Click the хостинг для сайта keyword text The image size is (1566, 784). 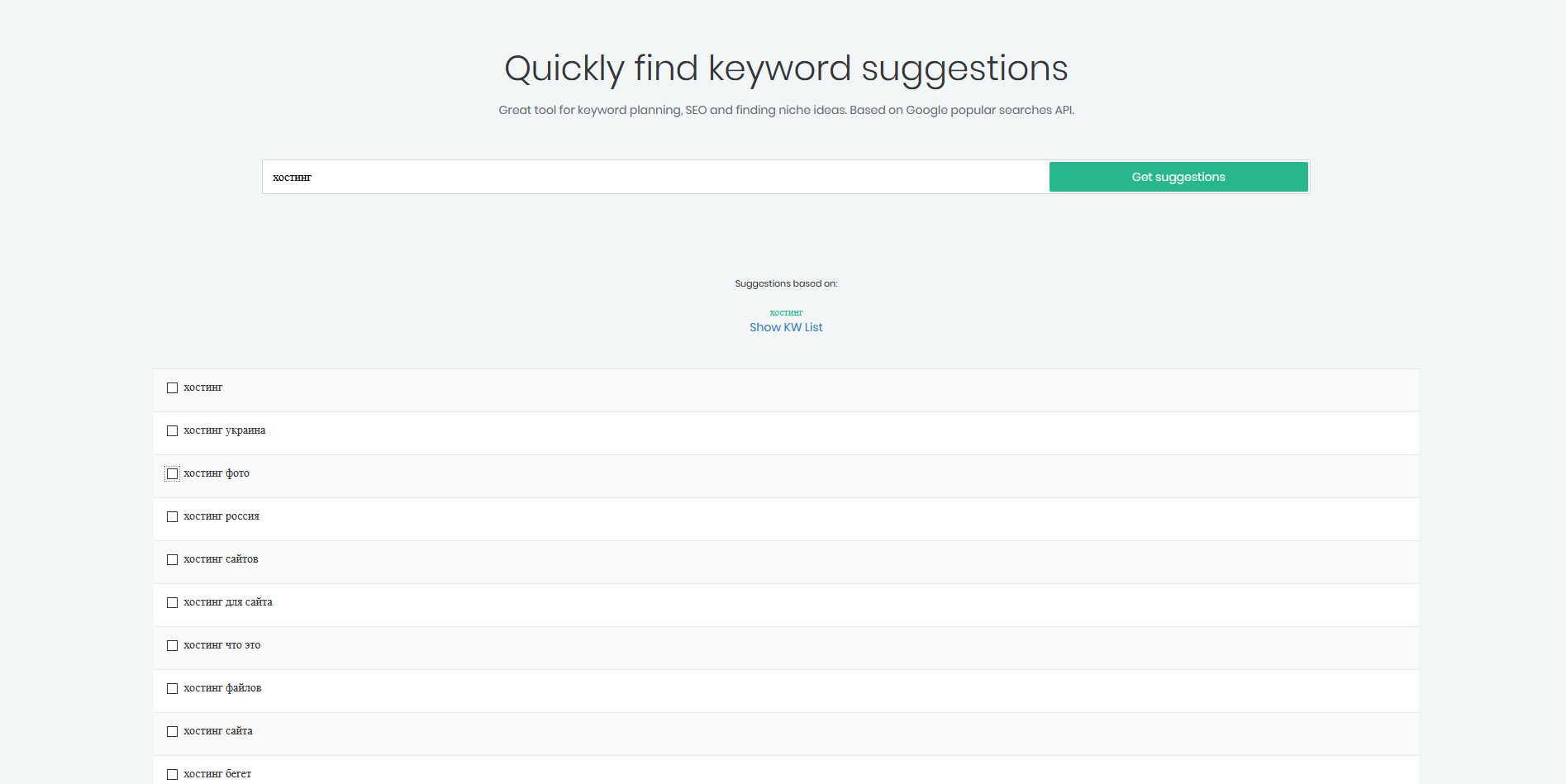pos(227,602)
